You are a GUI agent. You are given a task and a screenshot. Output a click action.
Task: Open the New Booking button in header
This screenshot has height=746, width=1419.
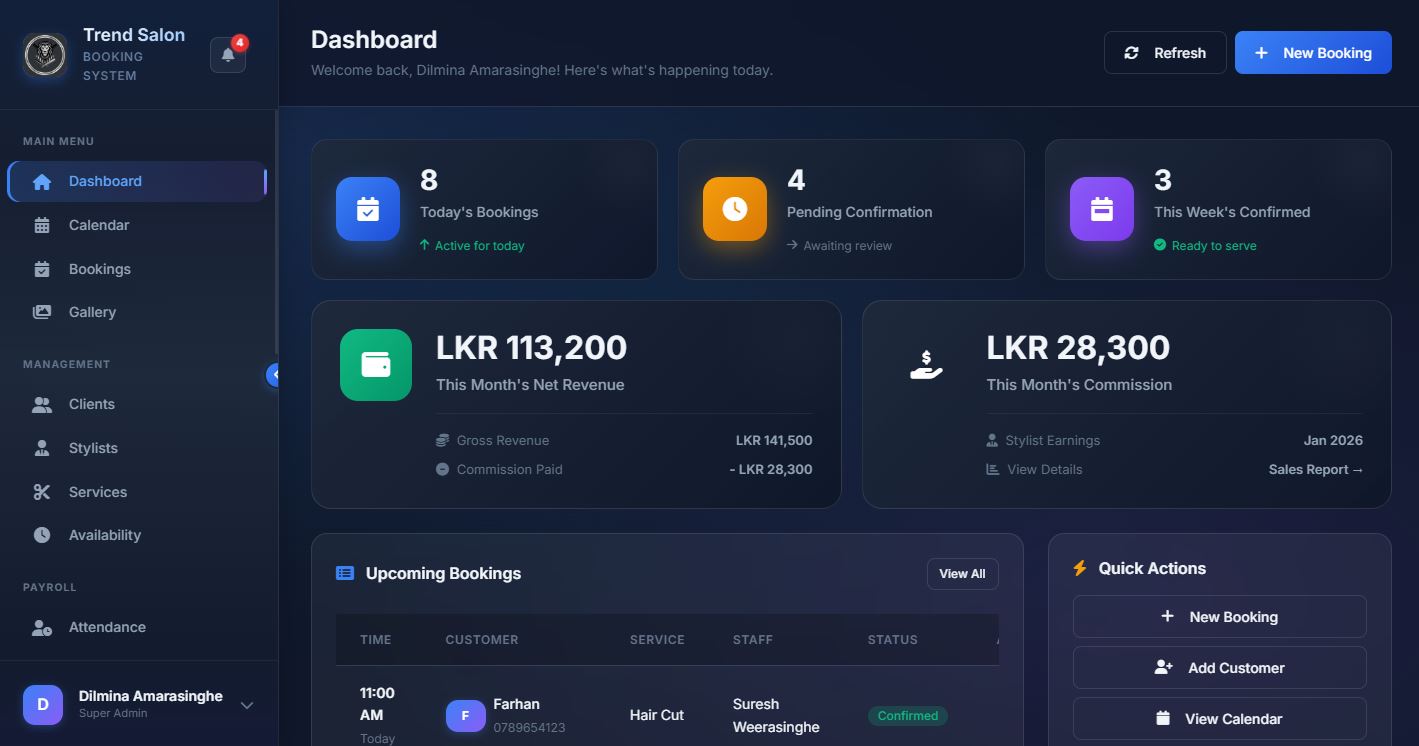[1312, 52]
